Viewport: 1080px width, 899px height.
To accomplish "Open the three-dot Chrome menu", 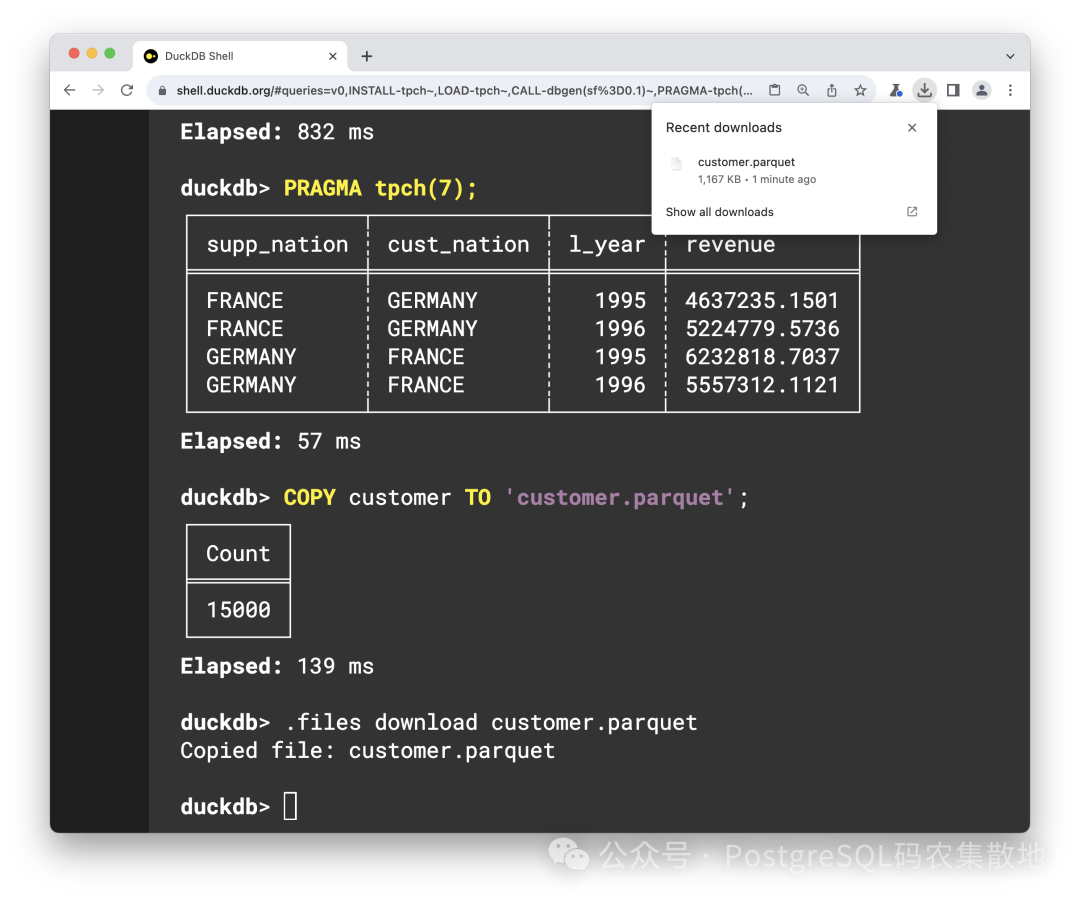I will coord(1011,89).
